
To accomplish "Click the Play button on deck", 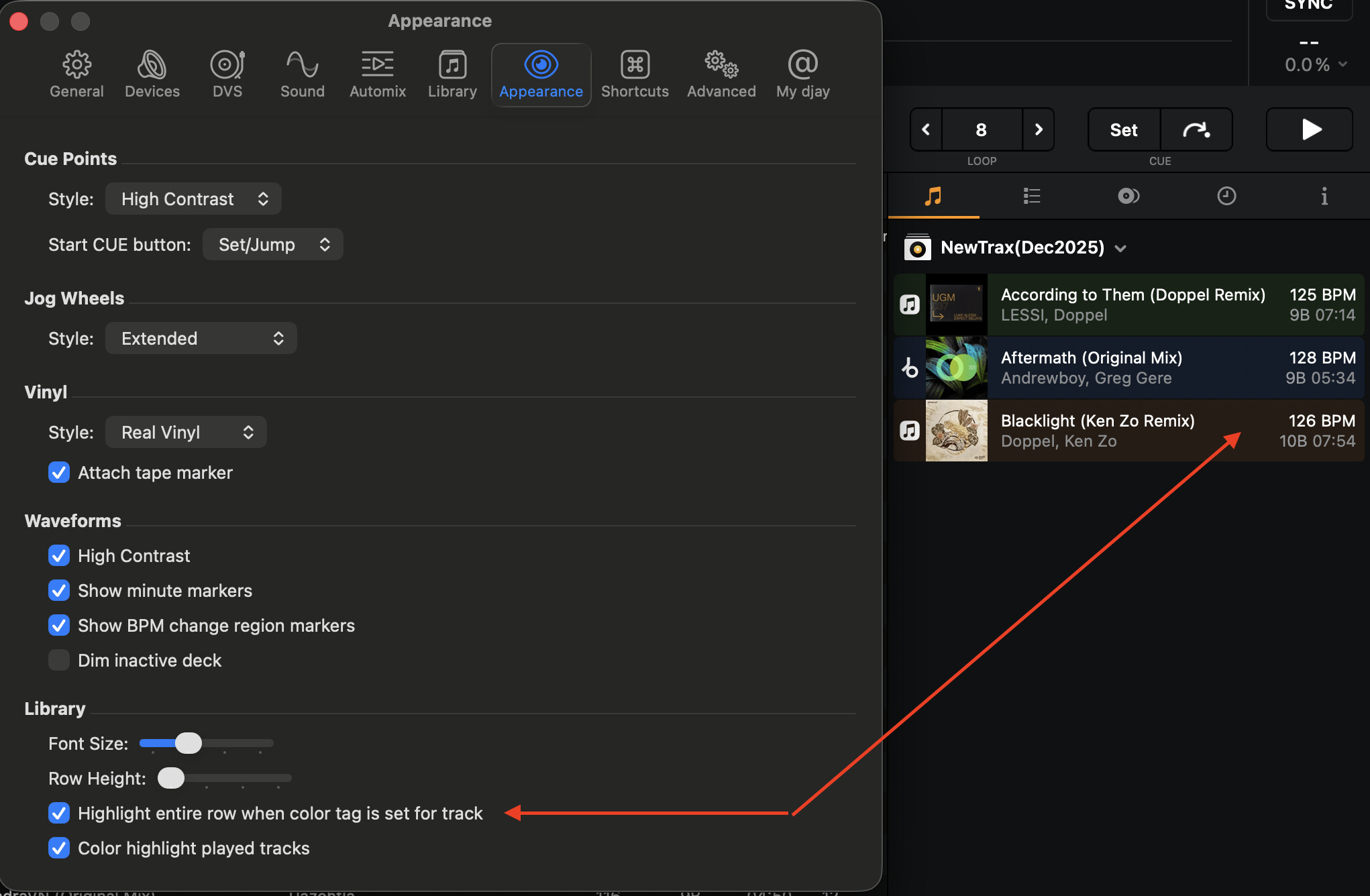I will tap(1309, 129).
